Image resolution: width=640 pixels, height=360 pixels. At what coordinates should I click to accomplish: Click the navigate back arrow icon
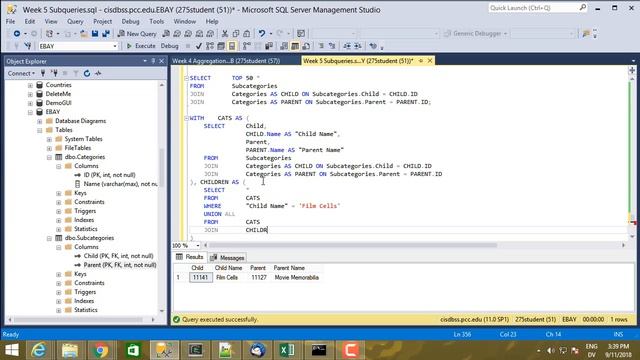17,33
